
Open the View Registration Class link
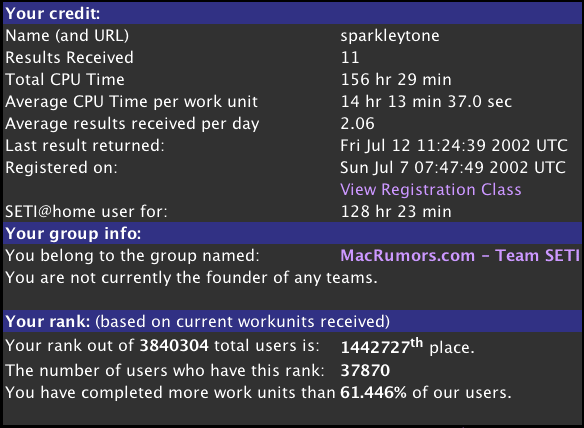pyautogui.click(x=431, y=190)
